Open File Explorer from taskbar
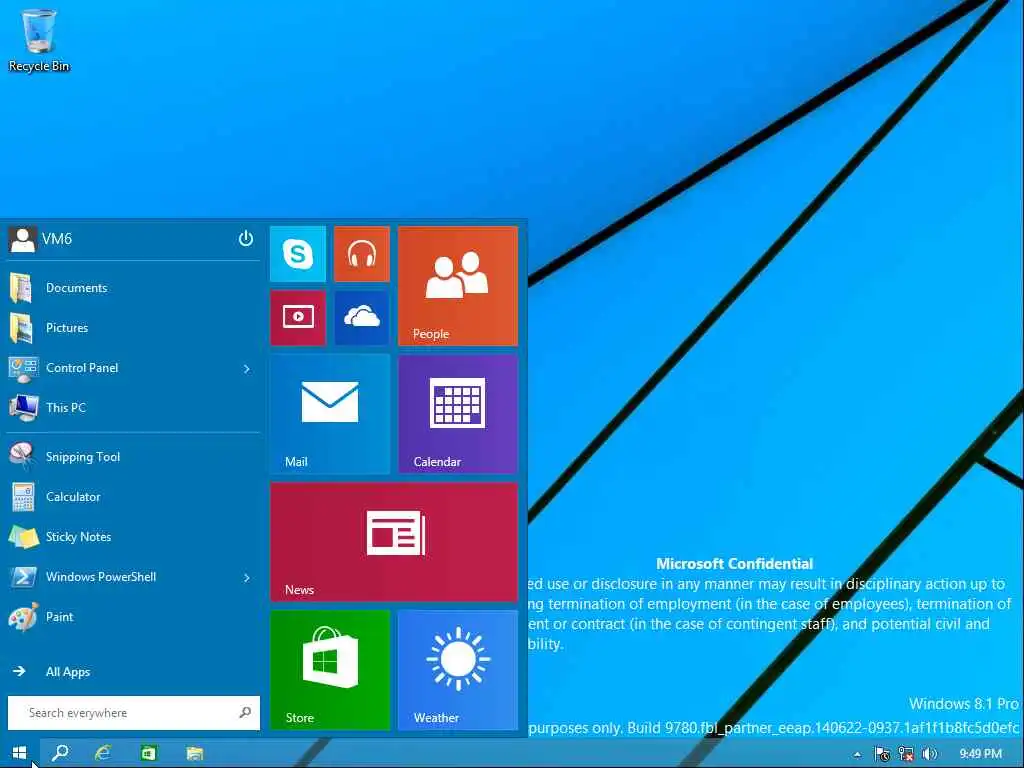Viewport: 1024px width, 768px height. pos(195,753)
